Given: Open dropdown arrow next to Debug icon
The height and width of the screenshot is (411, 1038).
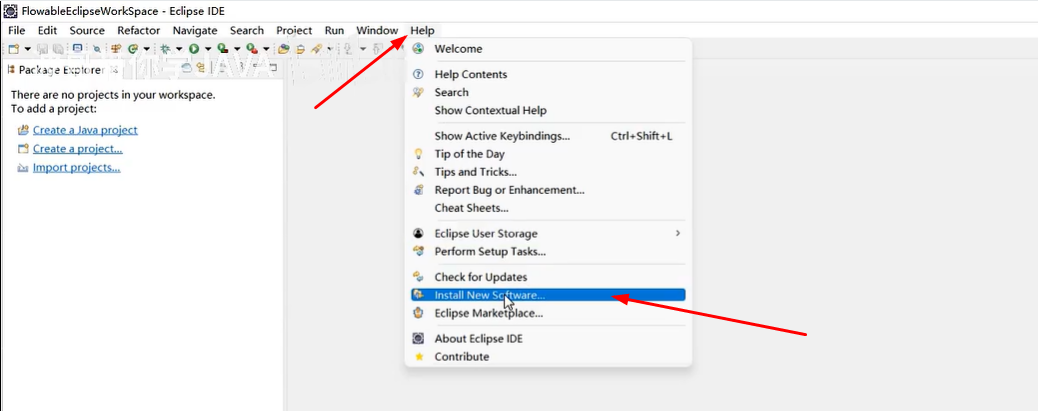Looking at the screenshot, I should (178, 48).
